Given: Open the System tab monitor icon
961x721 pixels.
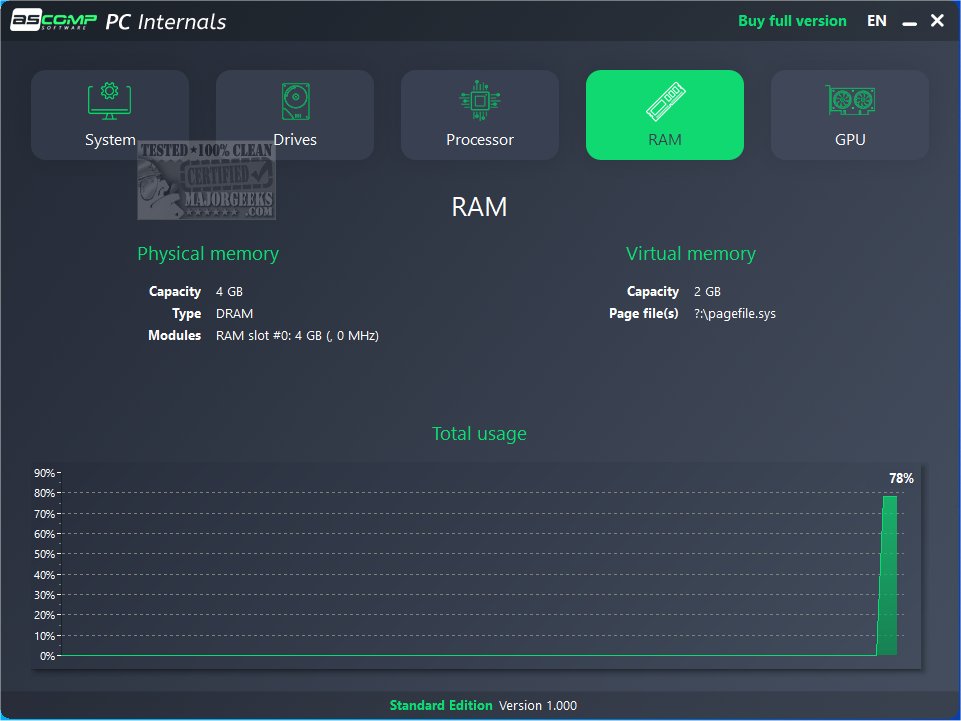Looking at the screenshot, I should point(109,101).
